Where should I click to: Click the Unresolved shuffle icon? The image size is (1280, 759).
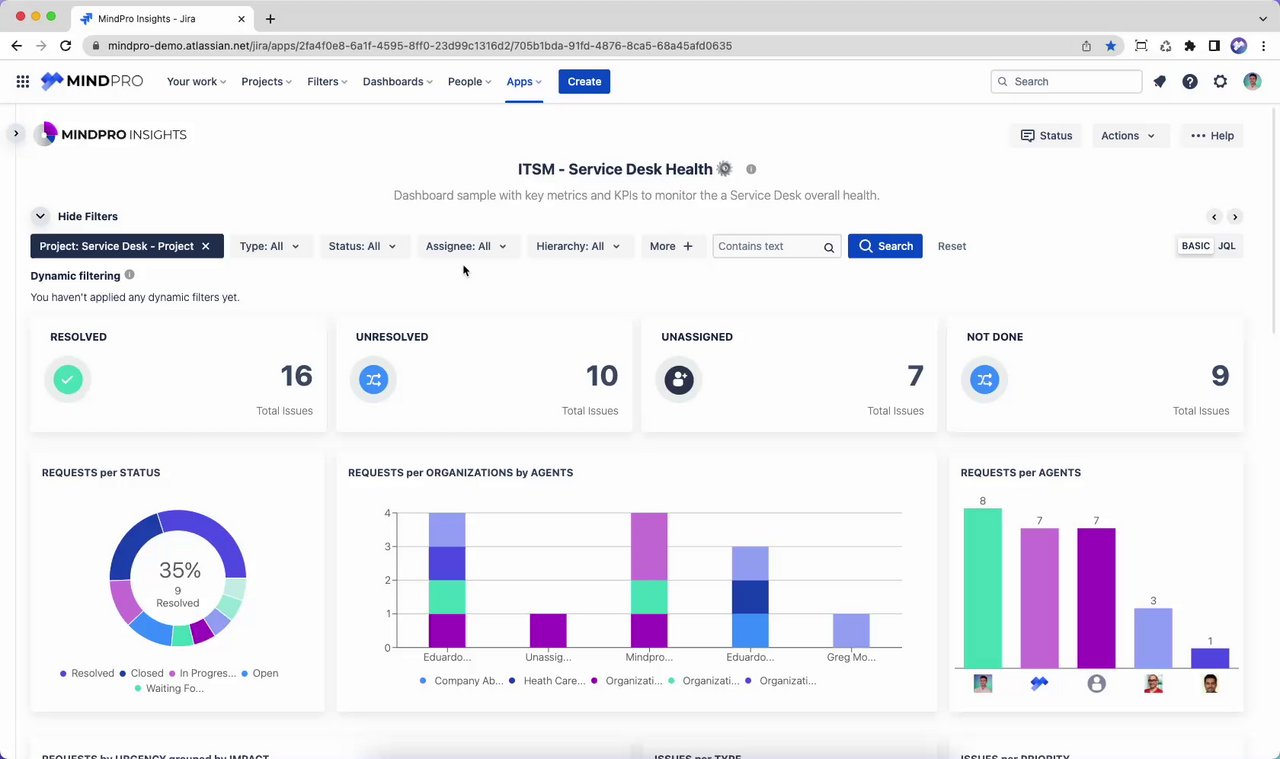374,379
